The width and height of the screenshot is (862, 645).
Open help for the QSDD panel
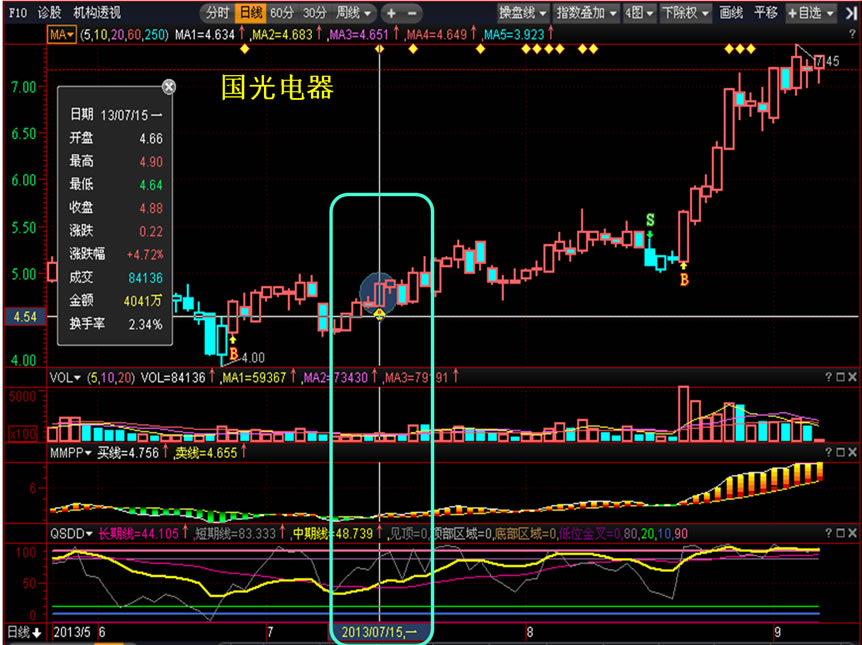click(x=828, y=533)
